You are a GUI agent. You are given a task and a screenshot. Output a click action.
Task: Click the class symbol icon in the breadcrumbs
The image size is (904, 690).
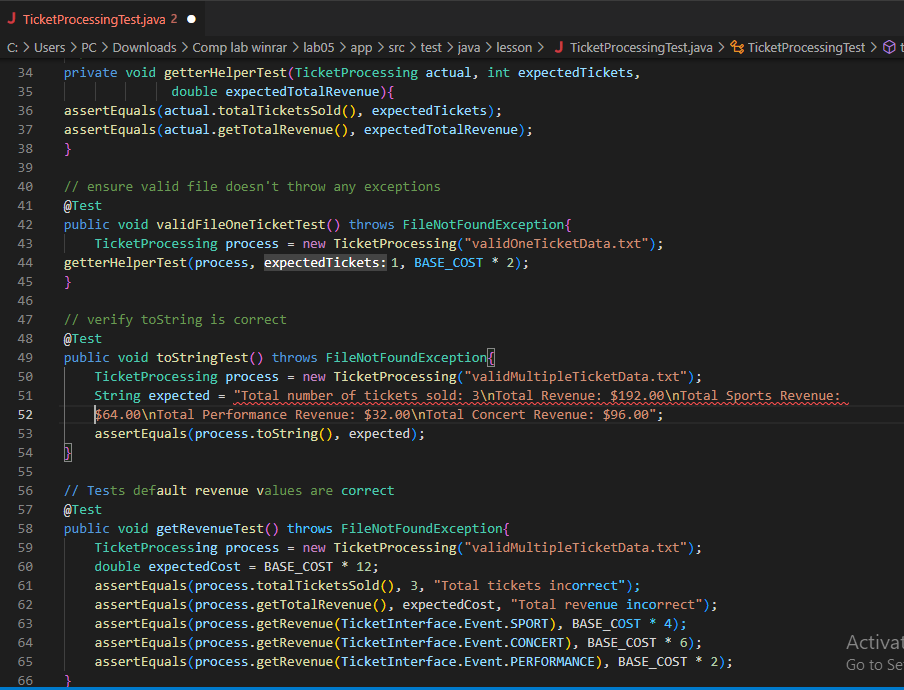tap(737, 48)
